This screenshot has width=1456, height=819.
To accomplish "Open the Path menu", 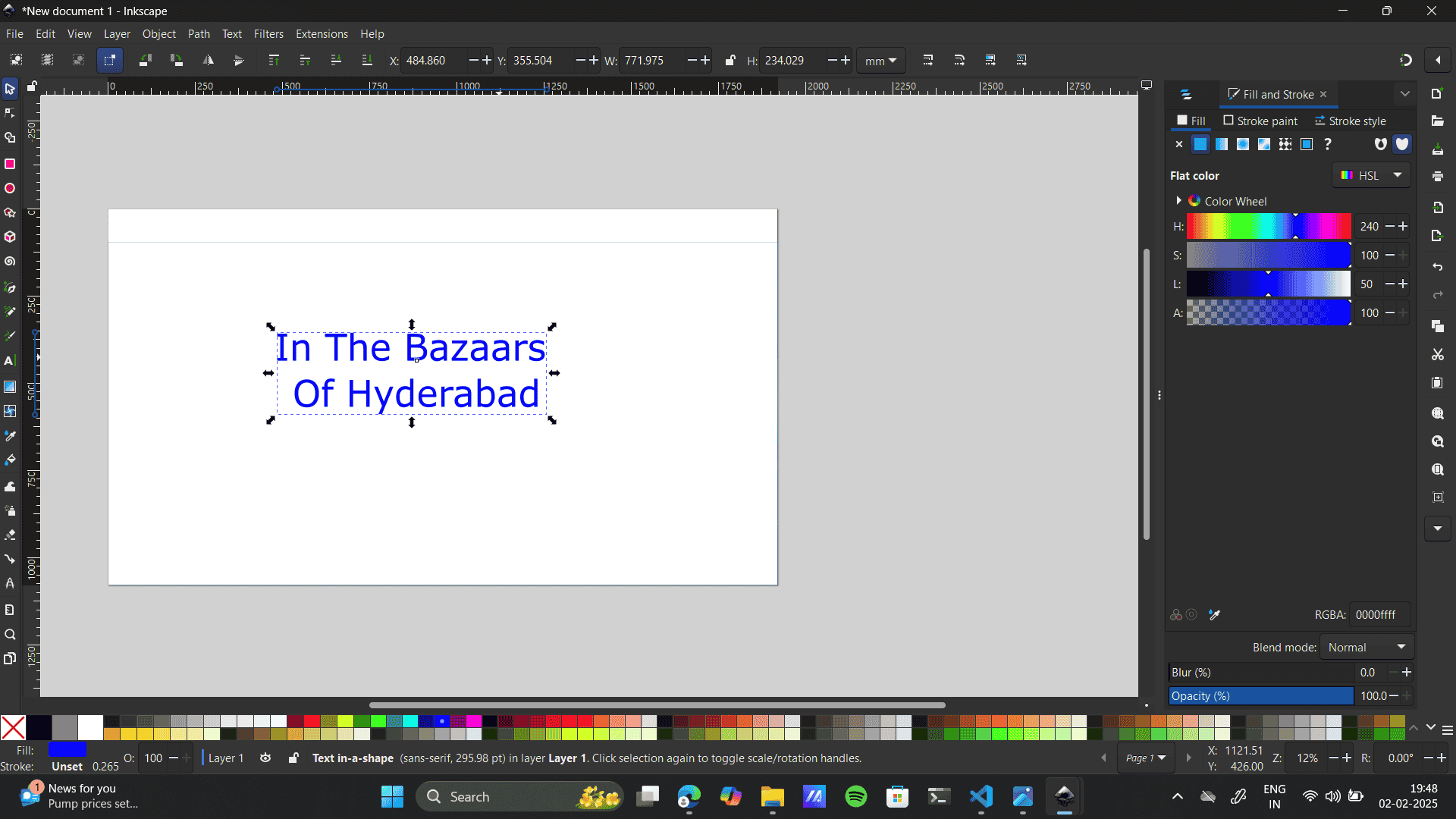I will (199, 34).
